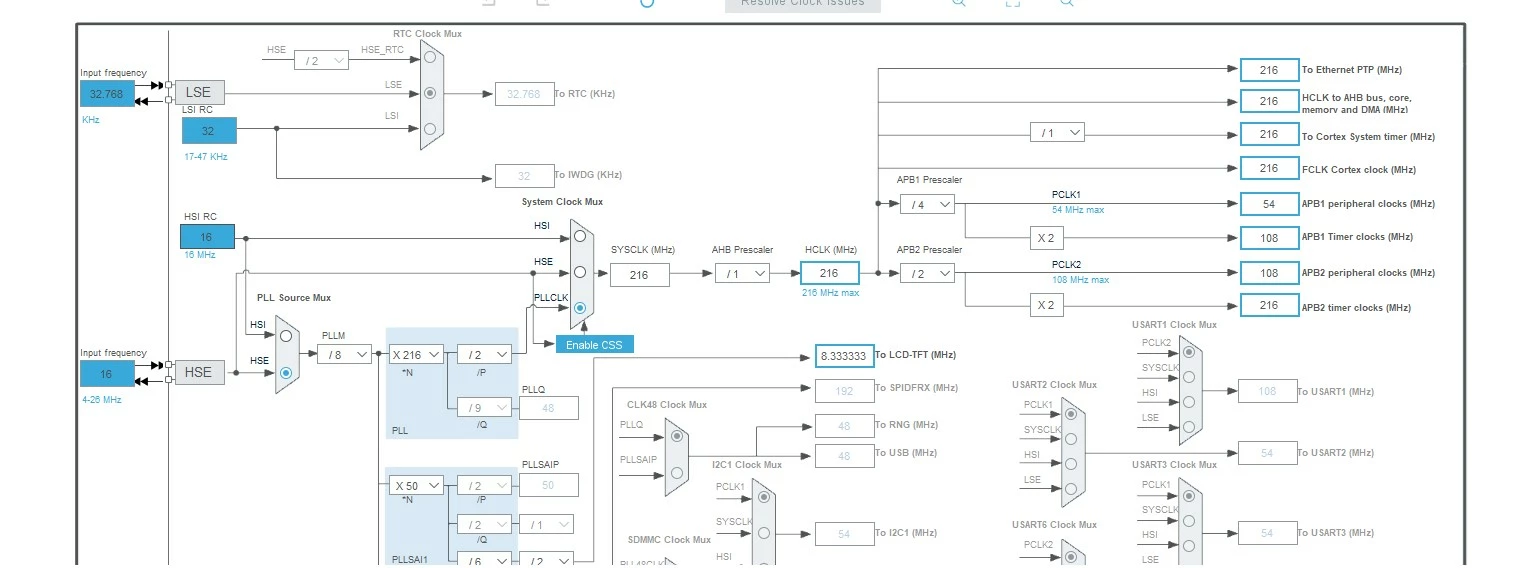Click the Enable CSS button

[x=595, y=345]
